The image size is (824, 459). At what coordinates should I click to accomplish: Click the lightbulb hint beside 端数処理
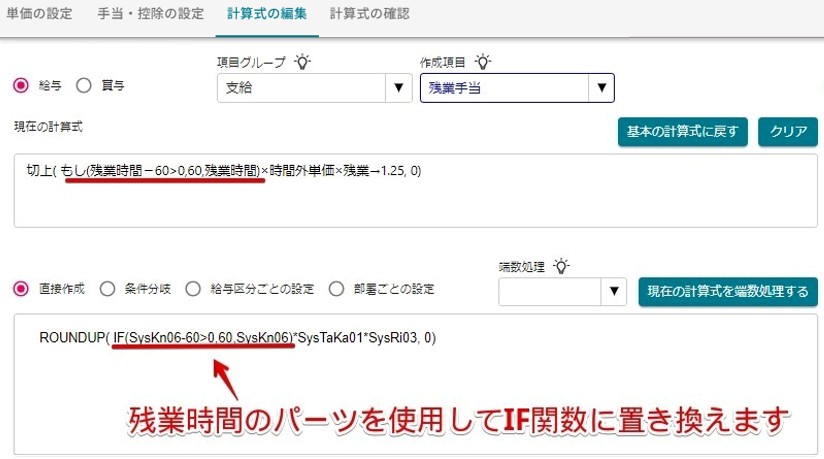tap(561, 266)
